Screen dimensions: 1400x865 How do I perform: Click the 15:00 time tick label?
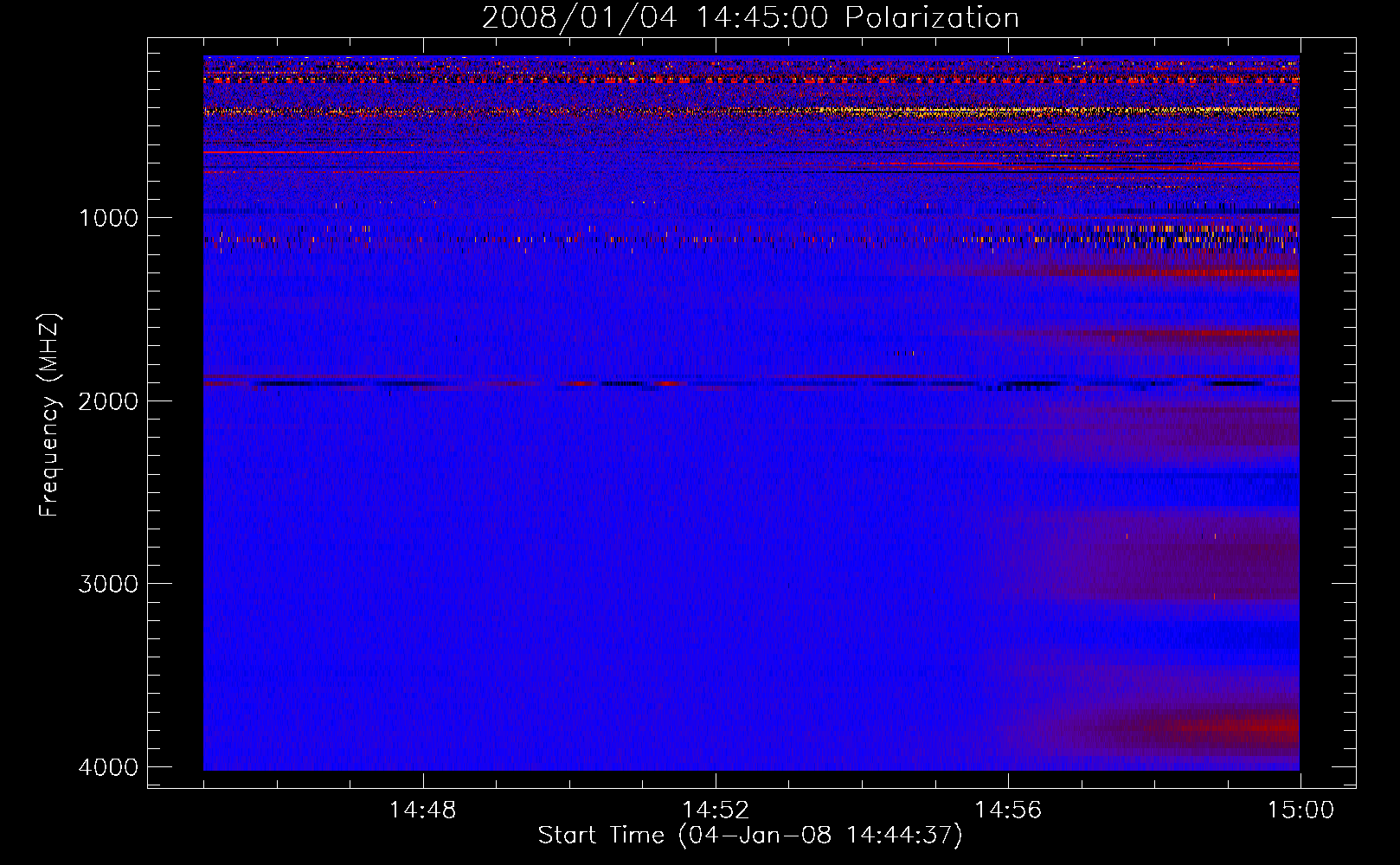(x=1300, y=811)
